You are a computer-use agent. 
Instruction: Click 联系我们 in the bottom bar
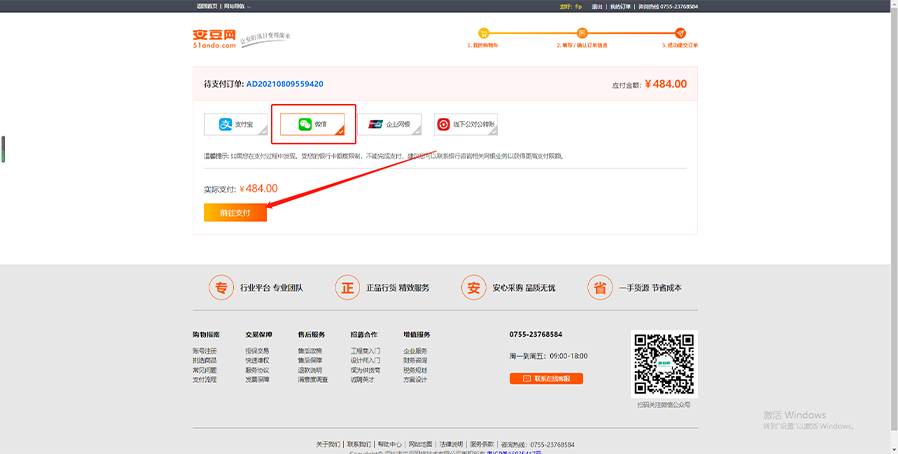point(359,444)
